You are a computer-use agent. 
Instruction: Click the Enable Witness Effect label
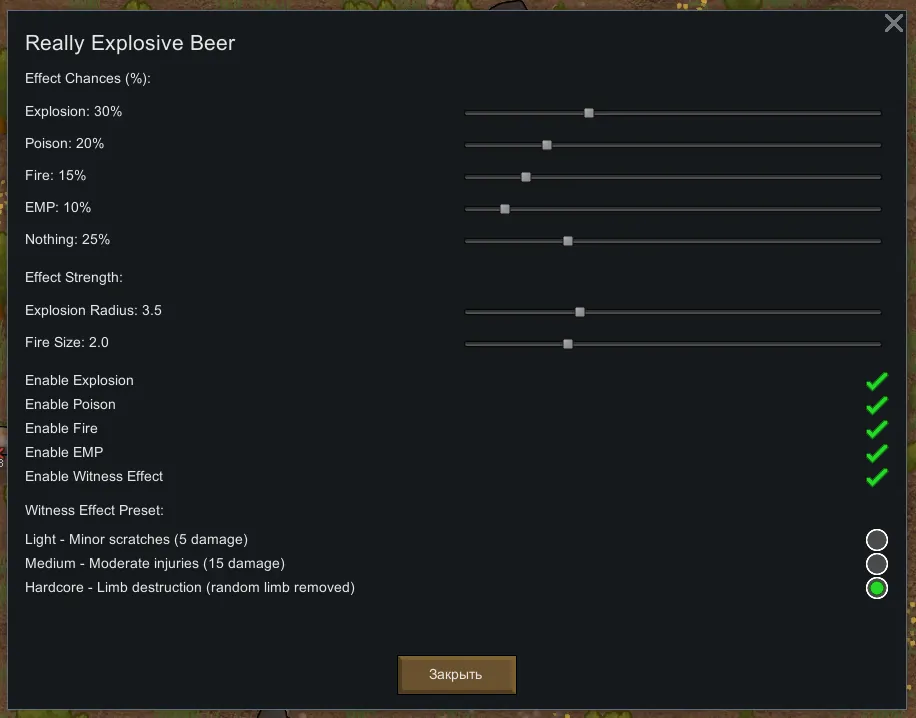coord(94,476)
